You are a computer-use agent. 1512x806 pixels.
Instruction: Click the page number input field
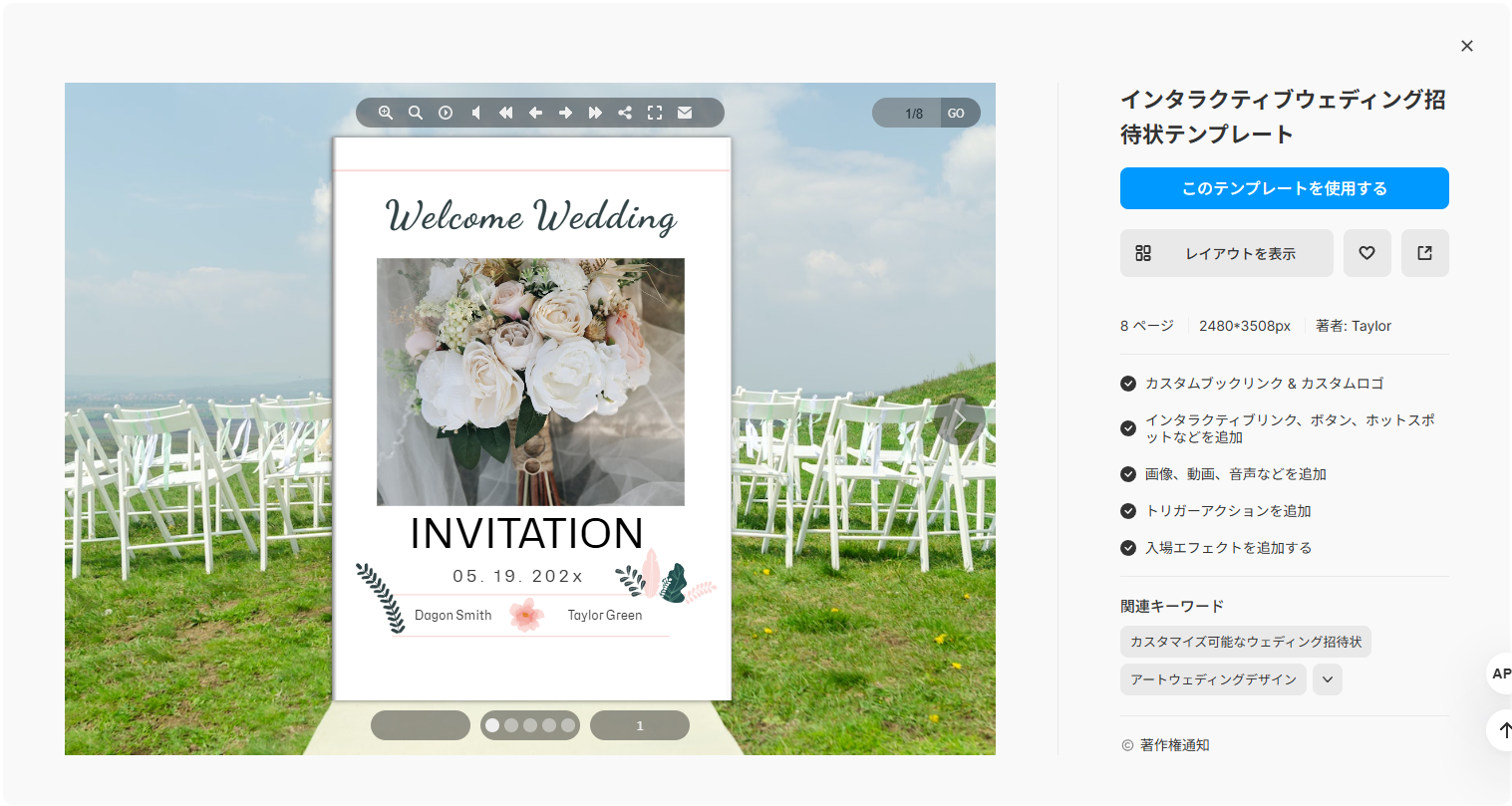[x=909, y=113]
